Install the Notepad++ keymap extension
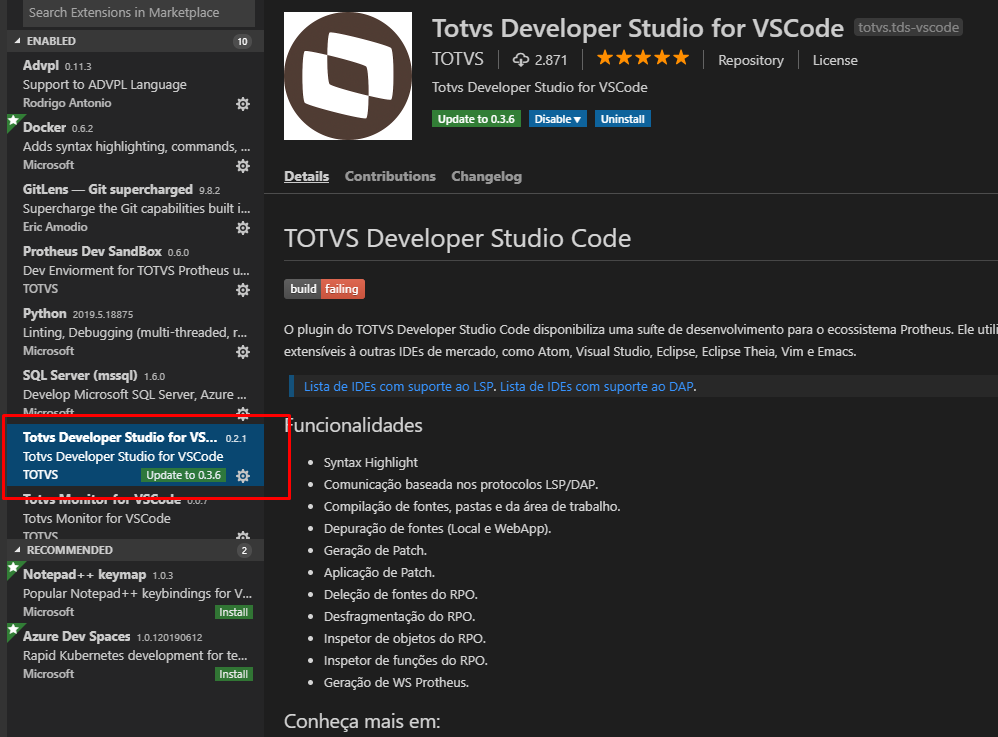 (233, 611)
